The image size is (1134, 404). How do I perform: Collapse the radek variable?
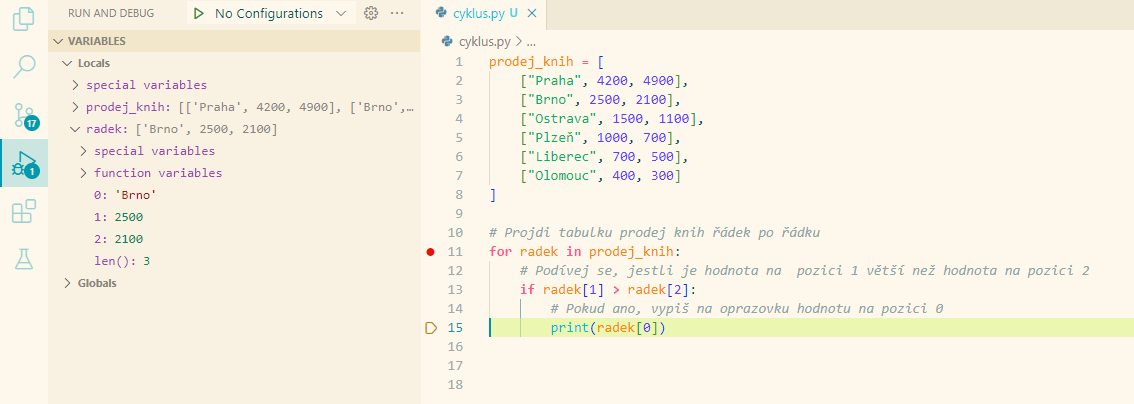76,129
